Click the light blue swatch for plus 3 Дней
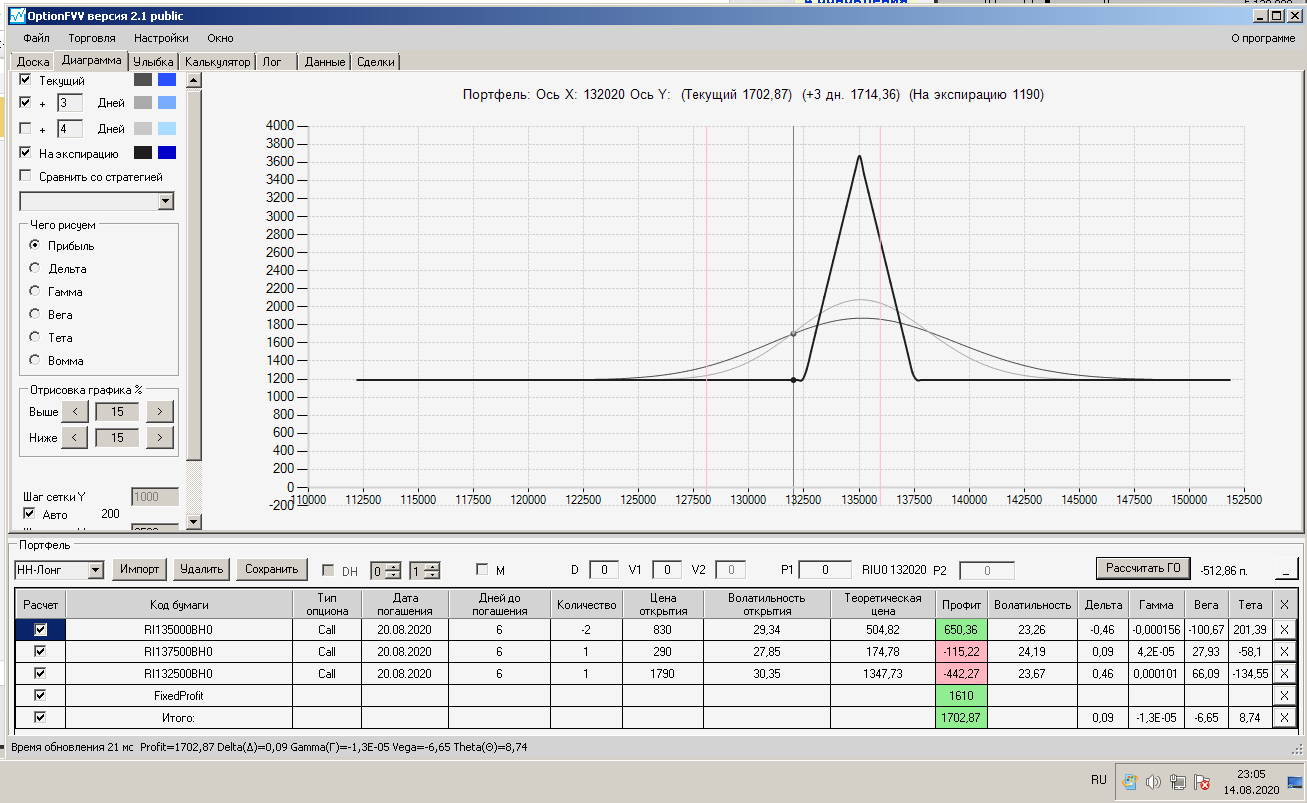This screenshot has height=803, width=1307. coord(167,103)
